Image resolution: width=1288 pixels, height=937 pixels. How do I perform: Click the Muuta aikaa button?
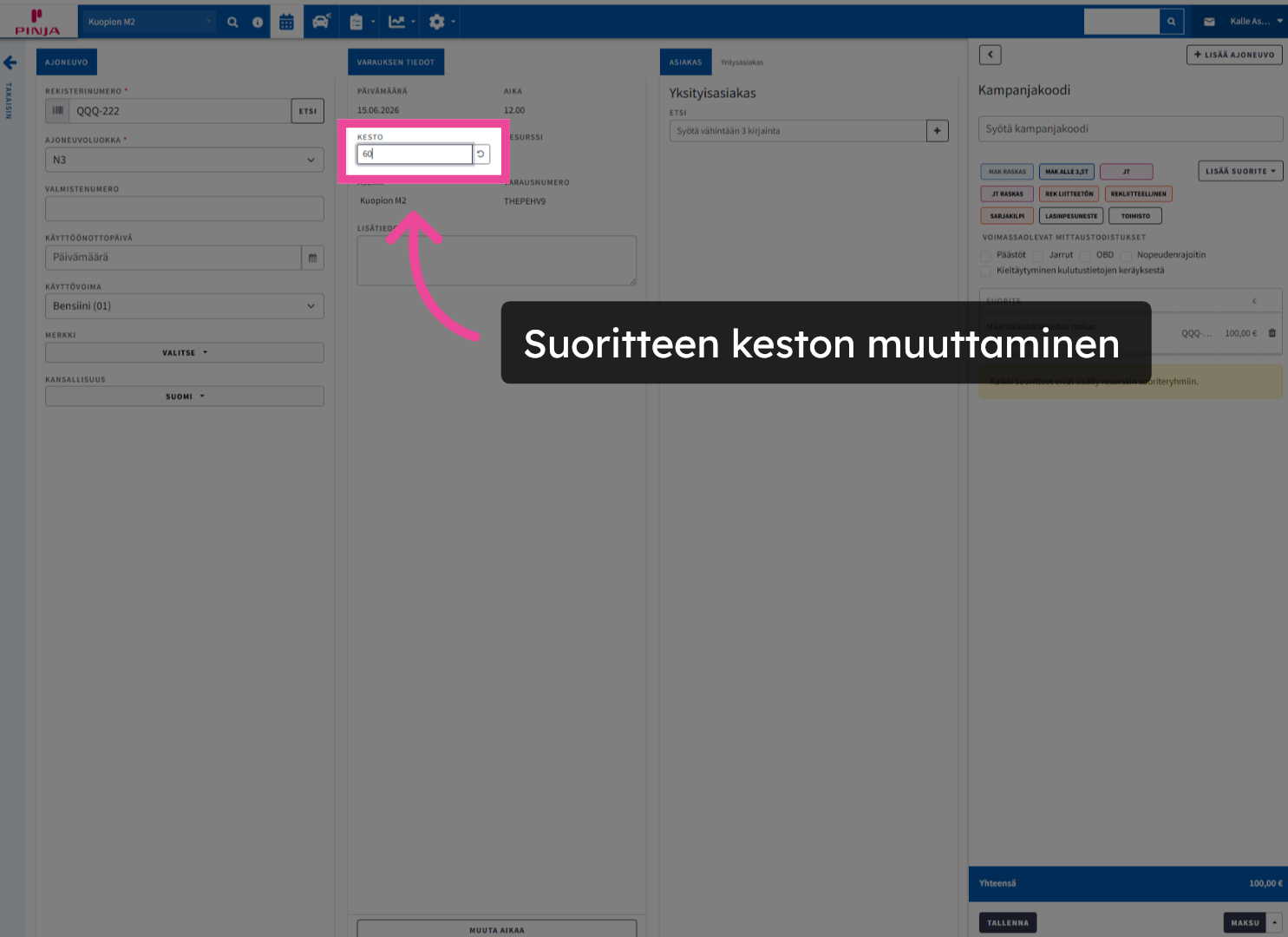click(497, 929)
